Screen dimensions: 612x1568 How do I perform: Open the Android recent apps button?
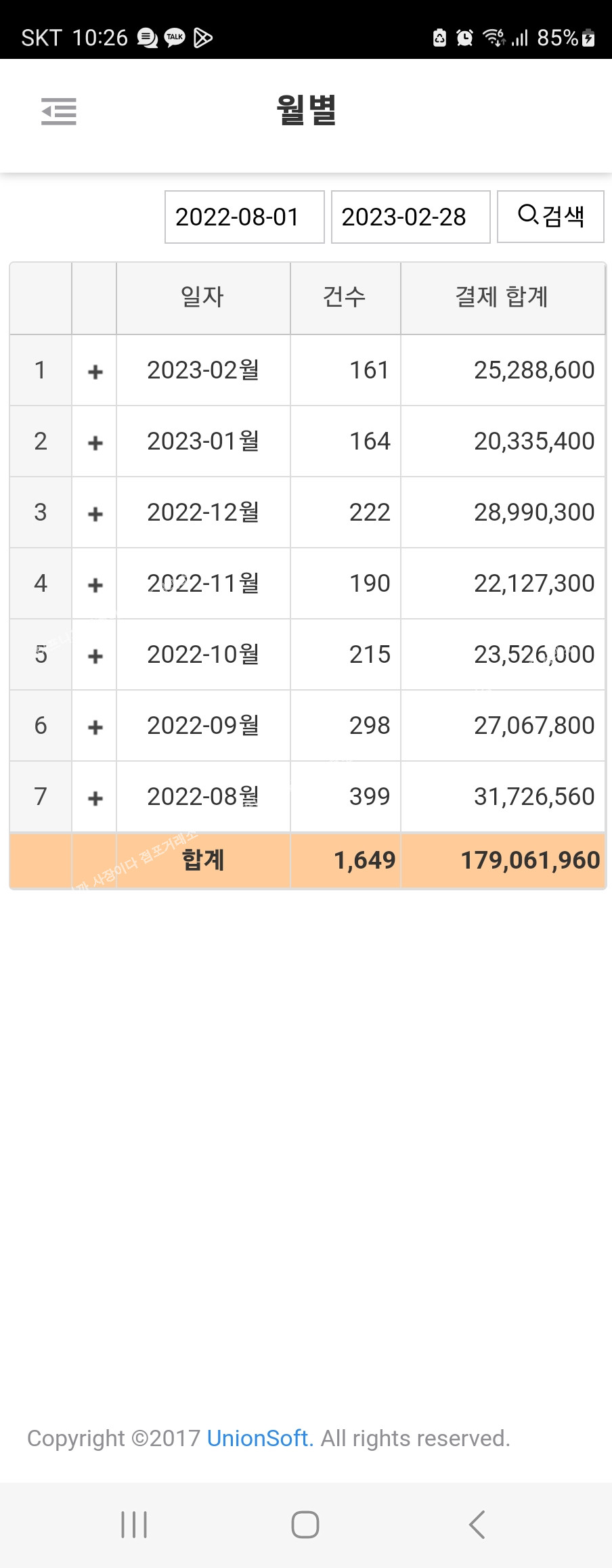134,1525
